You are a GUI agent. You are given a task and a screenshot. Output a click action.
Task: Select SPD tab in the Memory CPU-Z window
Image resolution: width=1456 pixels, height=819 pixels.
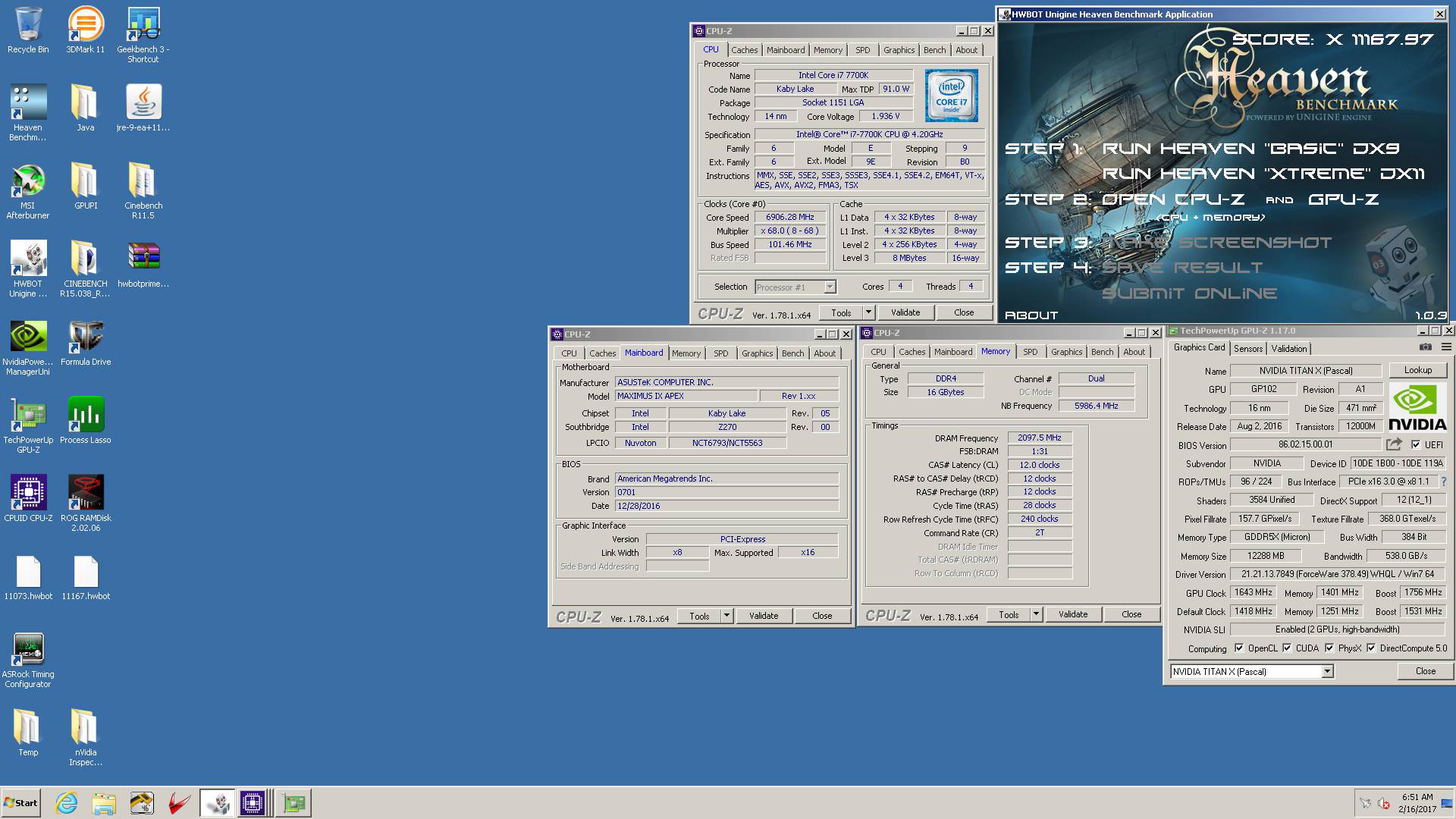coord(1031,352)
